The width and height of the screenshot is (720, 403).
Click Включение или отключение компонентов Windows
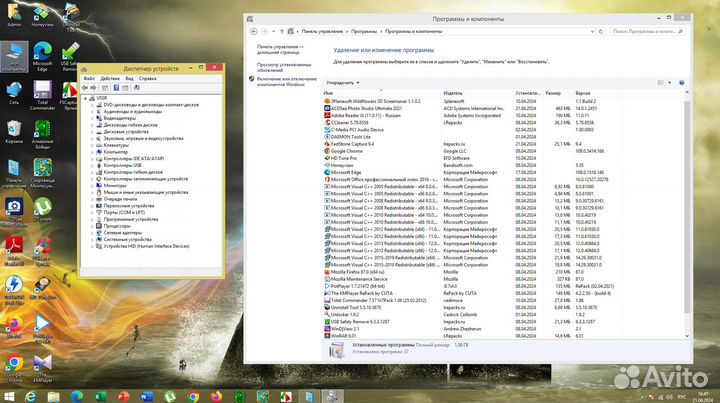[x=288, y=82]
